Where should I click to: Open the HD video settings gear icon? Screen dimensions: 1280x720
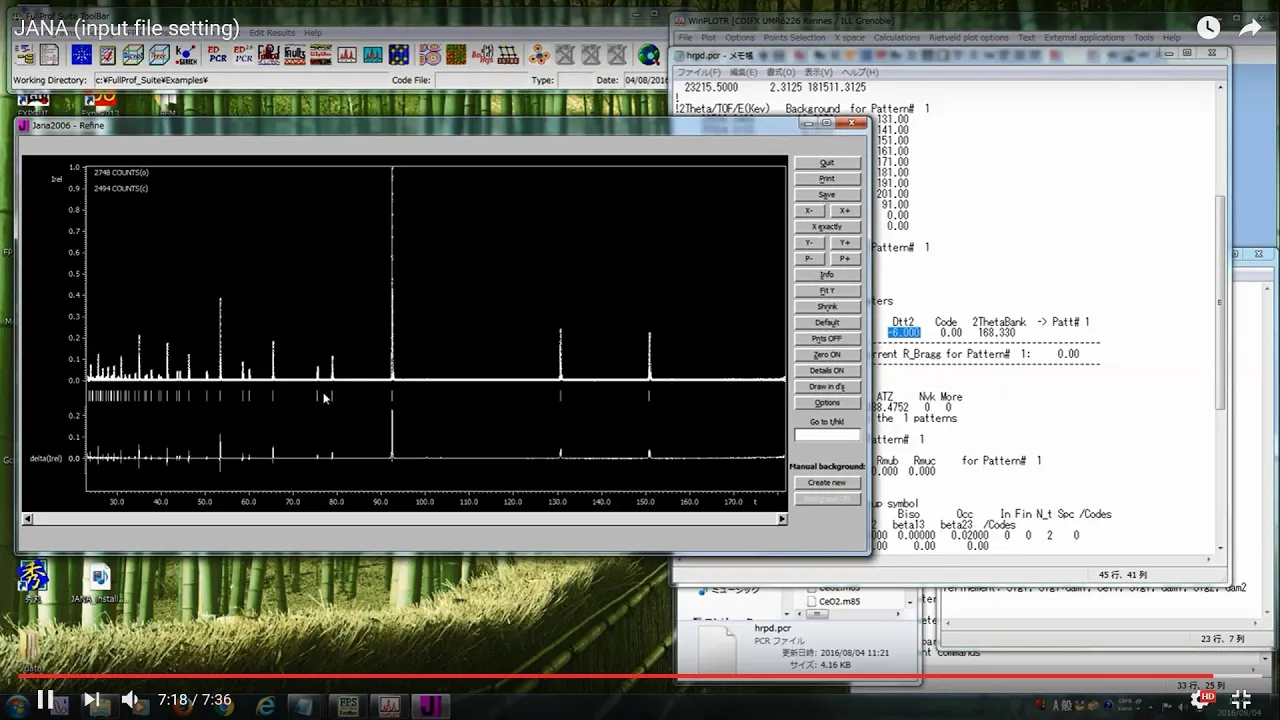[x=1201, y=700]
